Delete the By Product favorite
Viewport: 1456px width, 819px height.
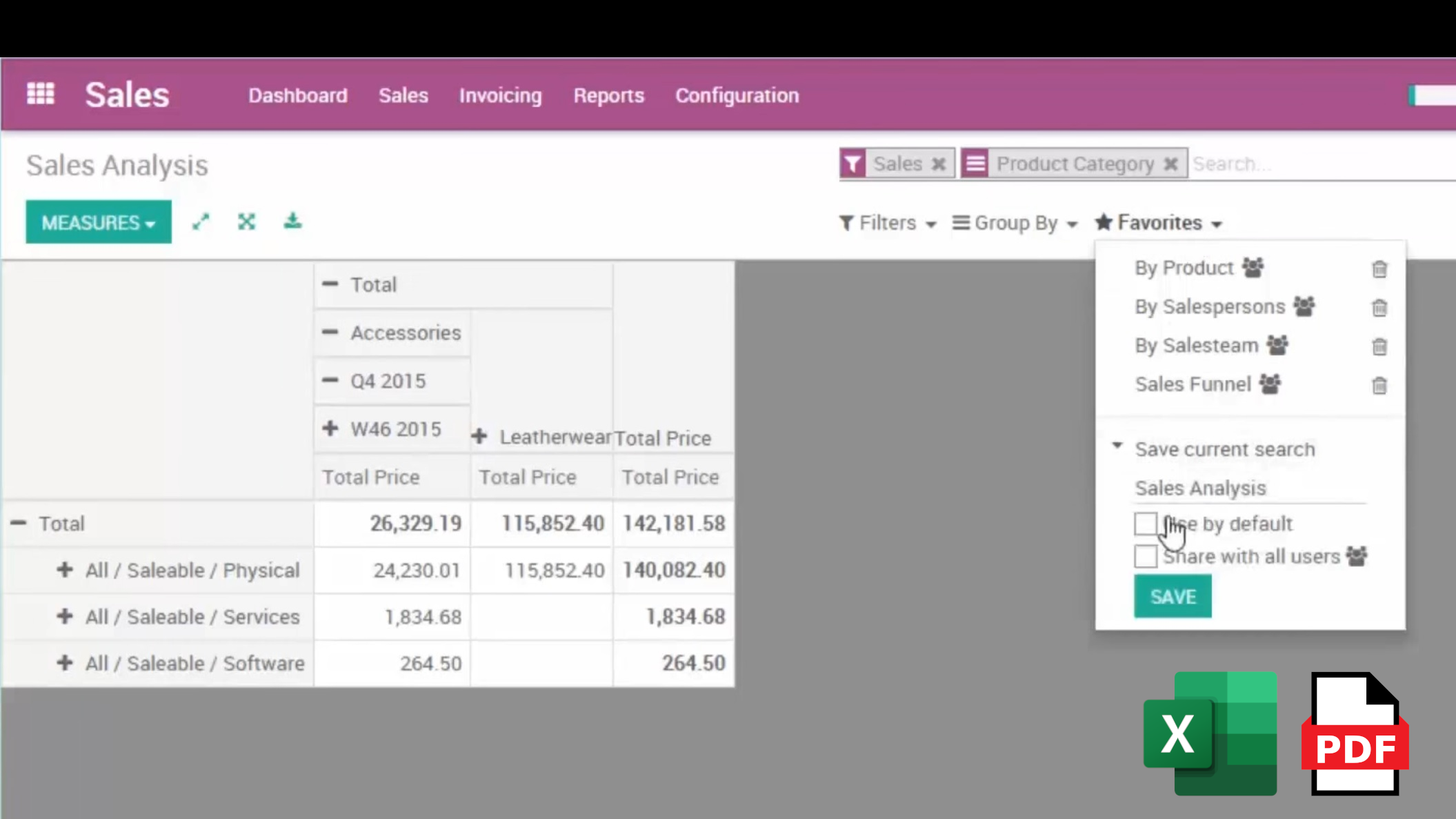[x=1379, y=269]
